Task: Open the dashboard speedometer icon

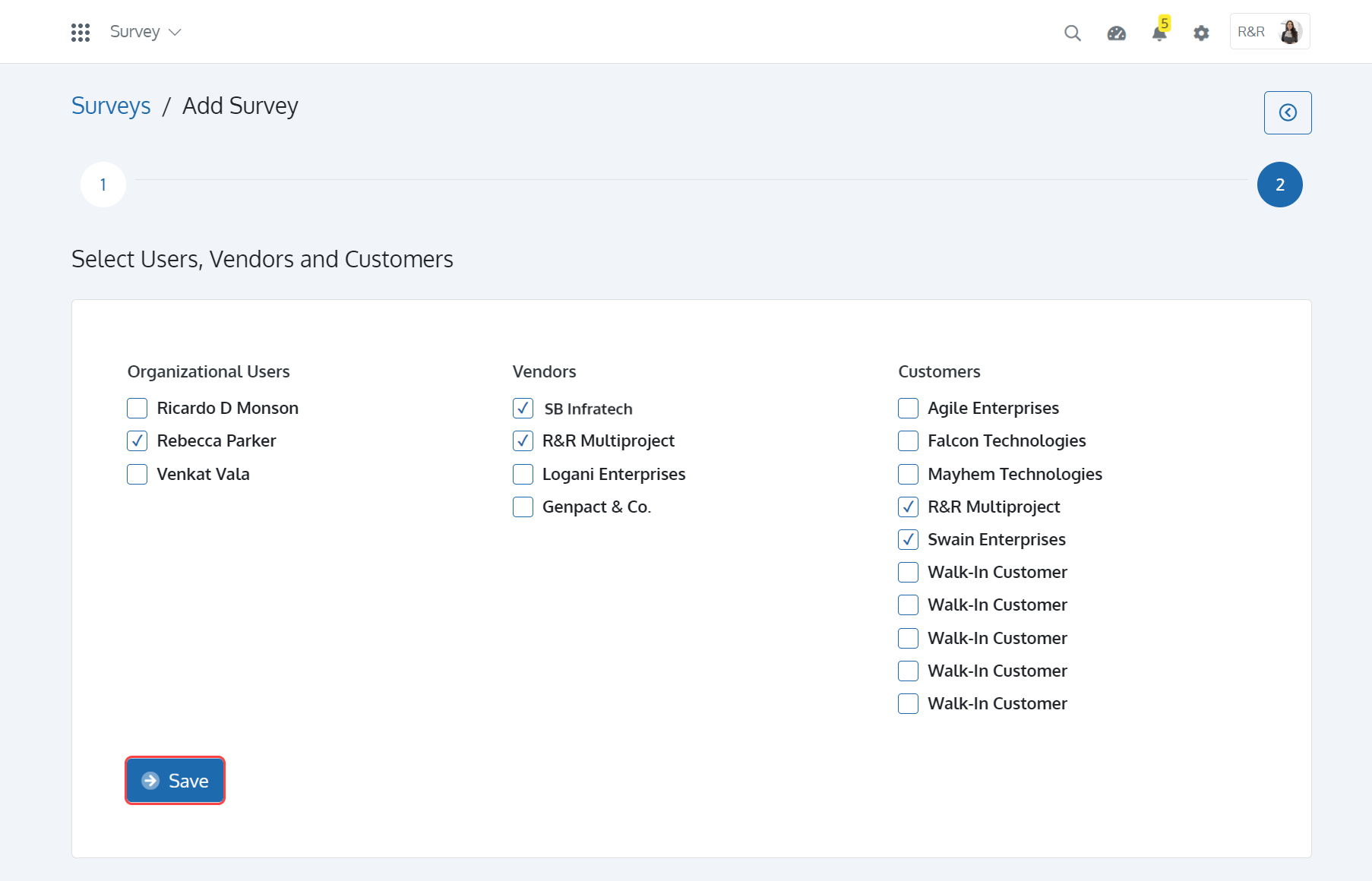Action: [x=1116, y=33]
